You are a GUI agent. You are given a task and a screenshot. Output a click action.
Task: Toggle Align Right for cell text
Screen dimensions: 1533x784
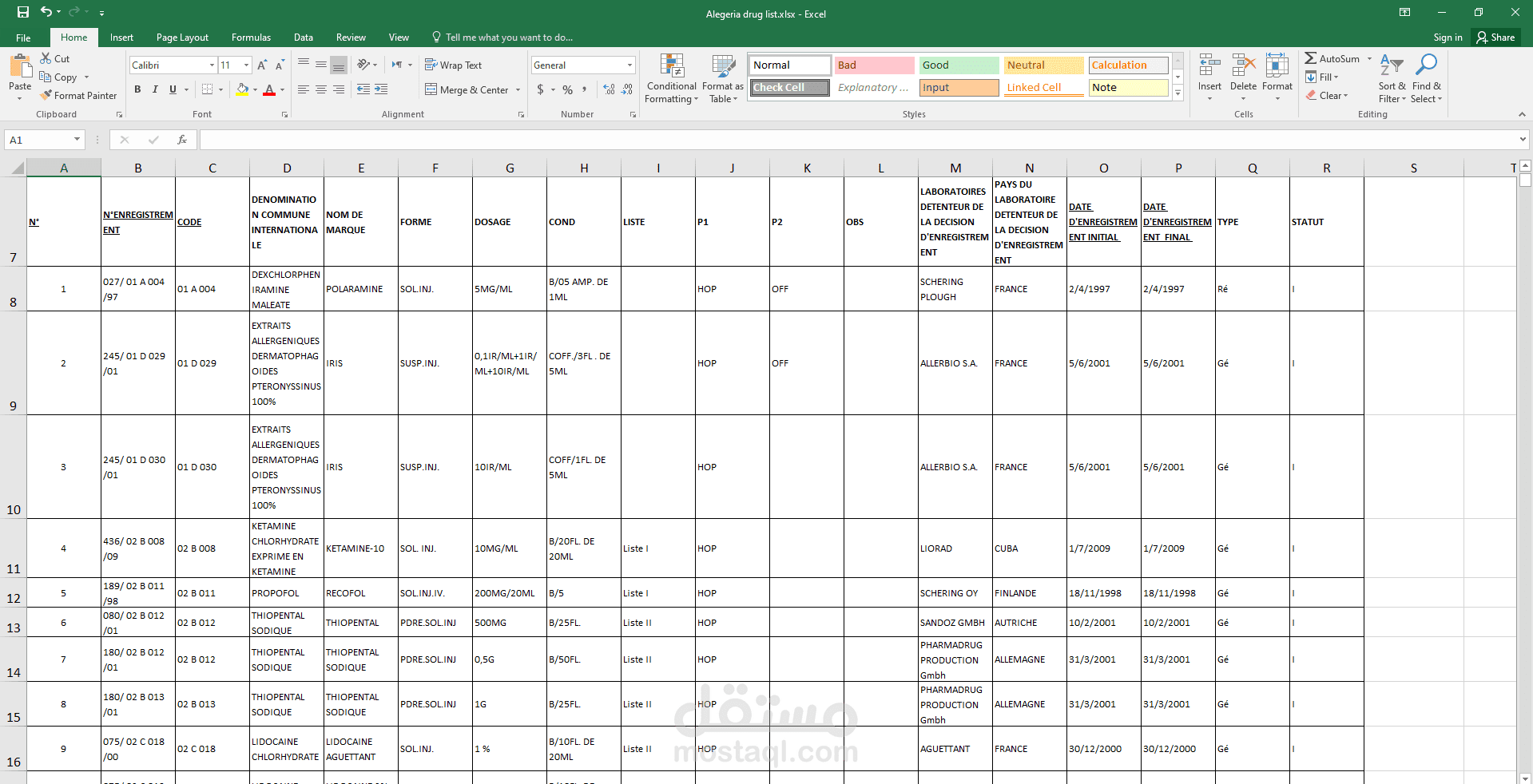339,89
